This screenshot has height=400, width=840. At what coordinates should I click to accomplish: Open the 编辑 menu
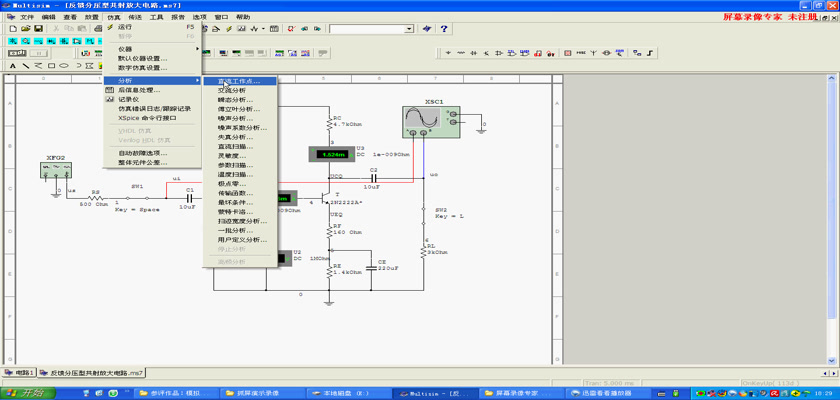click(48, 17)
